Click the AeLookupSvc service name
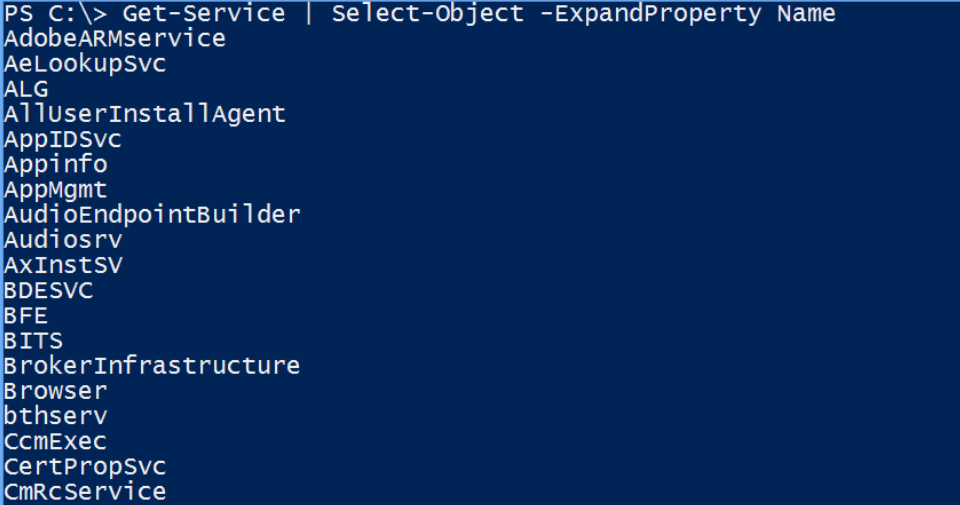 tap(85, 64)
